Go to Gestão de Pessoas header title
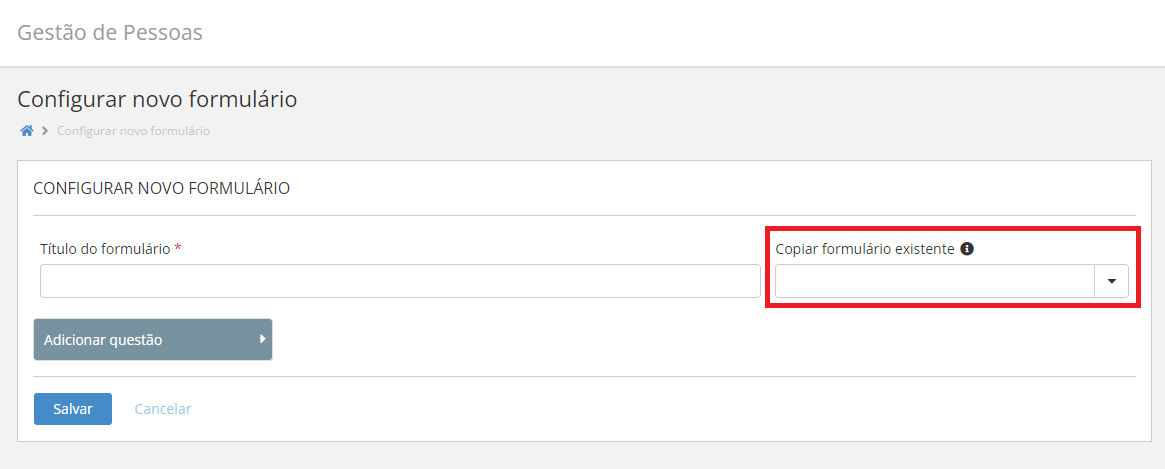Screen dimensions: 1165x469 (110, 33)
